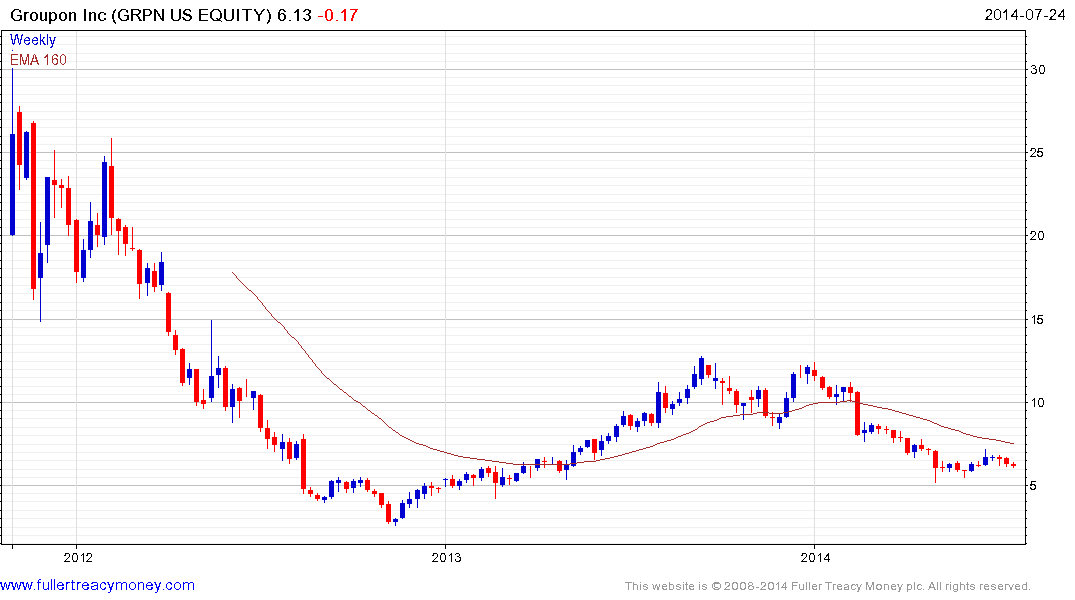Click the EMA 160 legend label
Screen dimensions: 1075x600
[x=38, y=60]
